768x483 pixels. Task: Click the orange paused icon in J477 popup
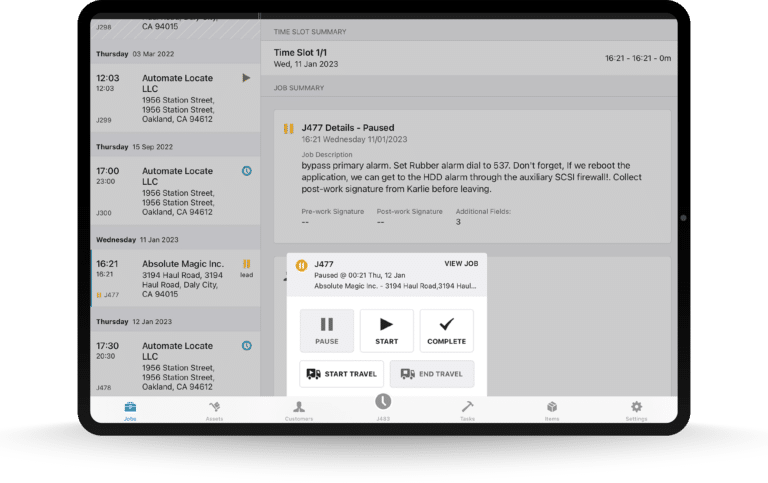point(301,266)
